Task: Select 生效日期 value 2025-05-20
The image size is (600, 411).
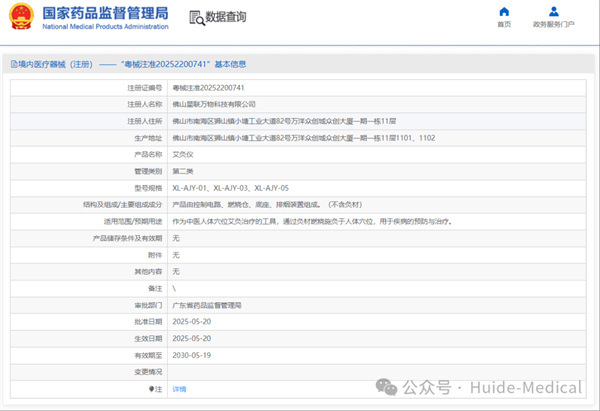Action: pyautogui.click(x=192, y=339)
